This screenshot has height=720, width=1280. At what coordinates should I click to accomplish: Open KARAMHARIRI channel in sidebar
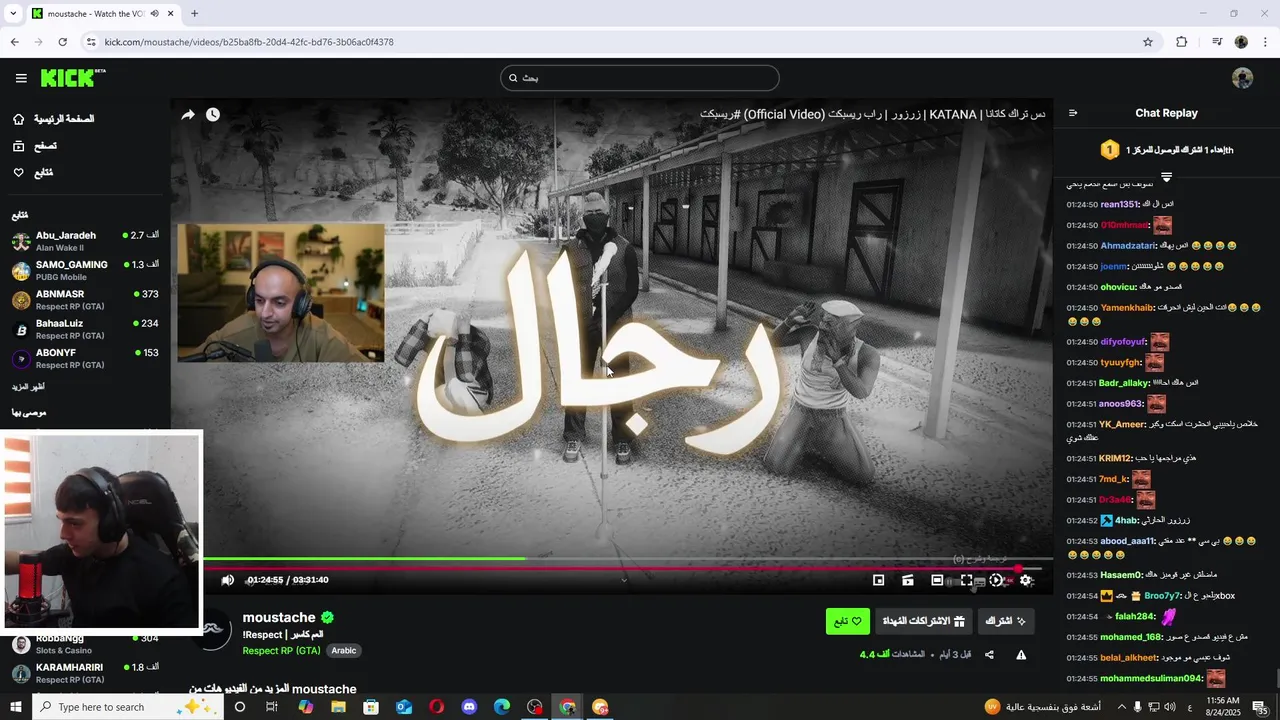coord(85,673)
